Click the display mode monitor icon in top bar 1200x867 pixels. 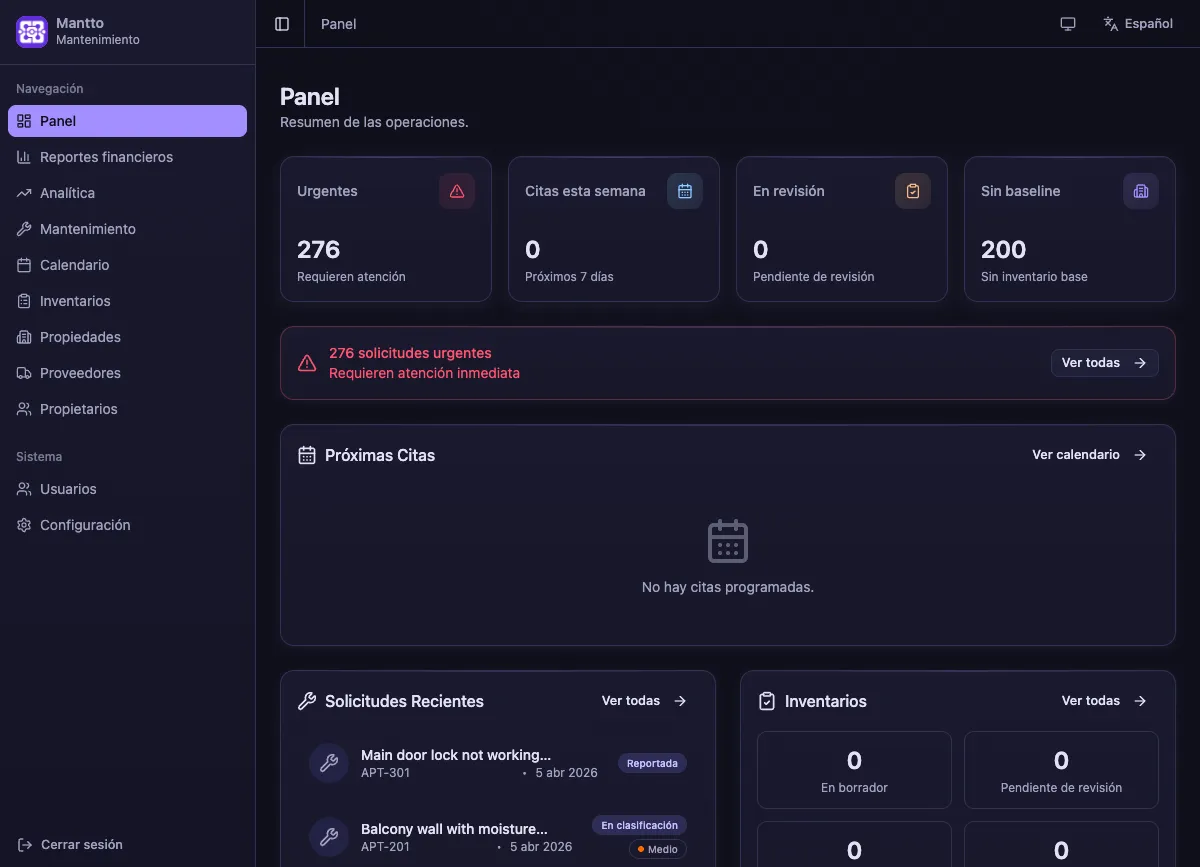pyautogui.click(x=1067, y=22)
